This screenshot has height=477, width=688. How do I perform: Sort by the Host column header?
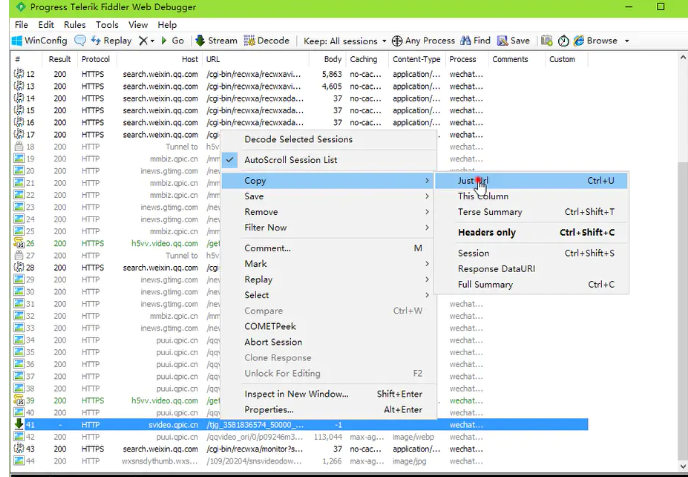[159, 59]
